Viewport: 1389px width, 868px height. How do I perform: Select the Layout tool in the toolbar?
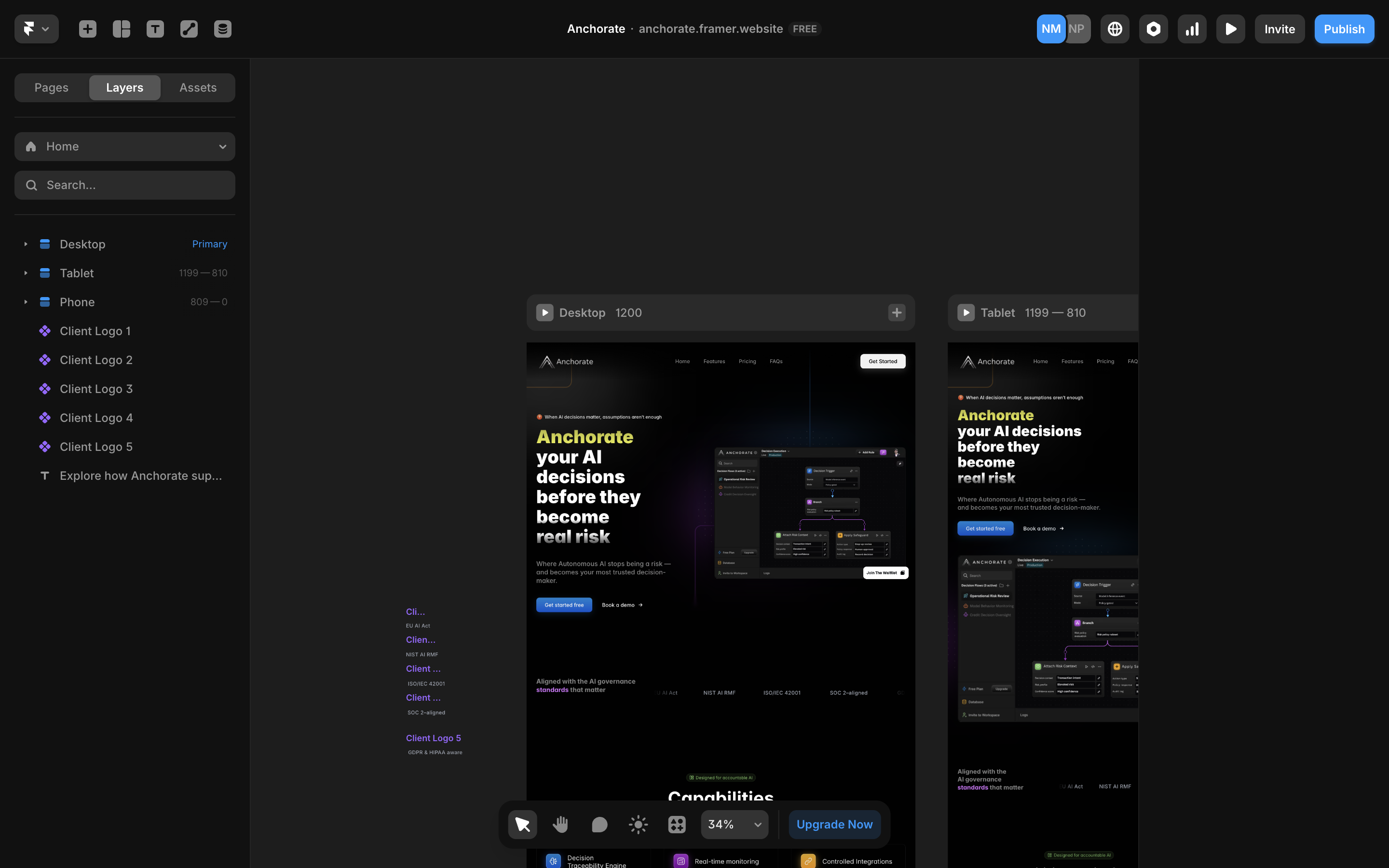121,28
